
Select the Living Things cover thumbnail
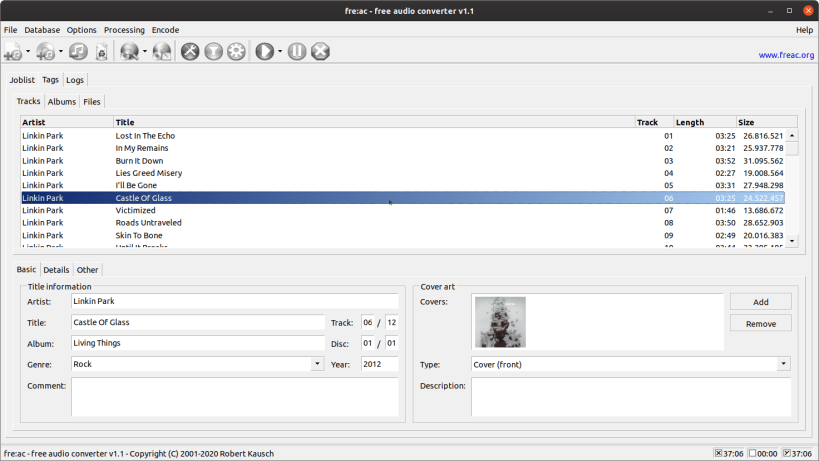[500, 322]
